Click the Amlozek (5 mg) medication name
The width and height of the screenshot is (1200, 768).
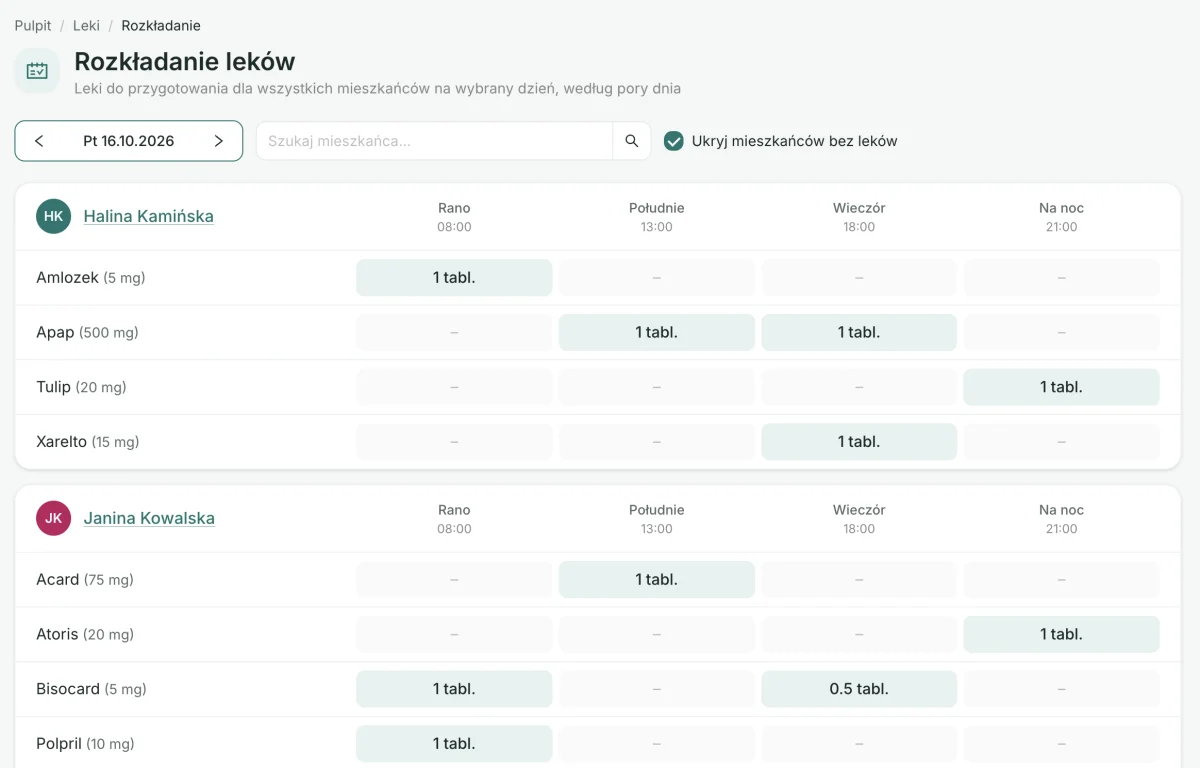tap(91, 278)
